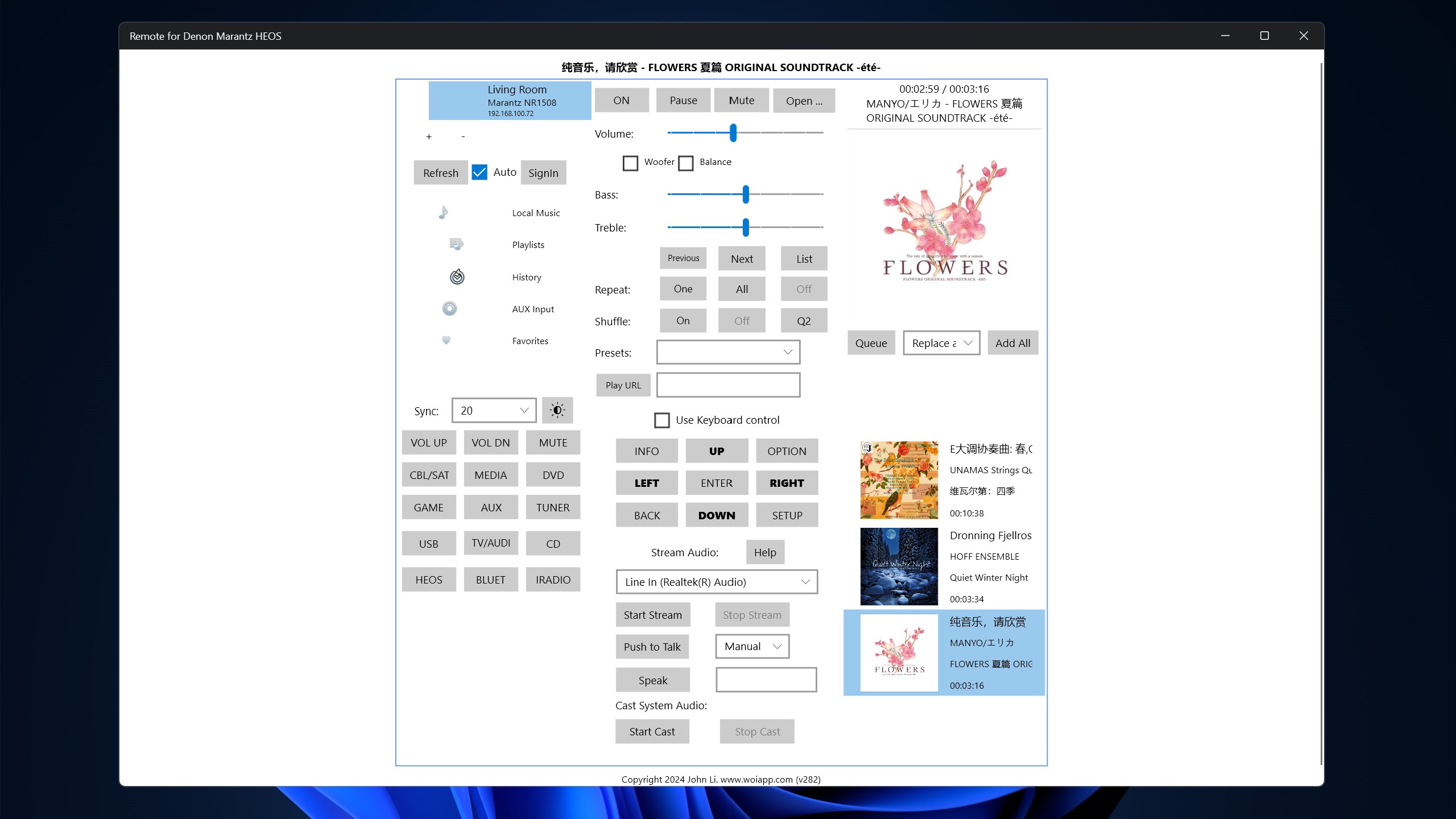The image size is (1456, 819).
Task: Adjust the Volume slider
Action: click(731, 133)
